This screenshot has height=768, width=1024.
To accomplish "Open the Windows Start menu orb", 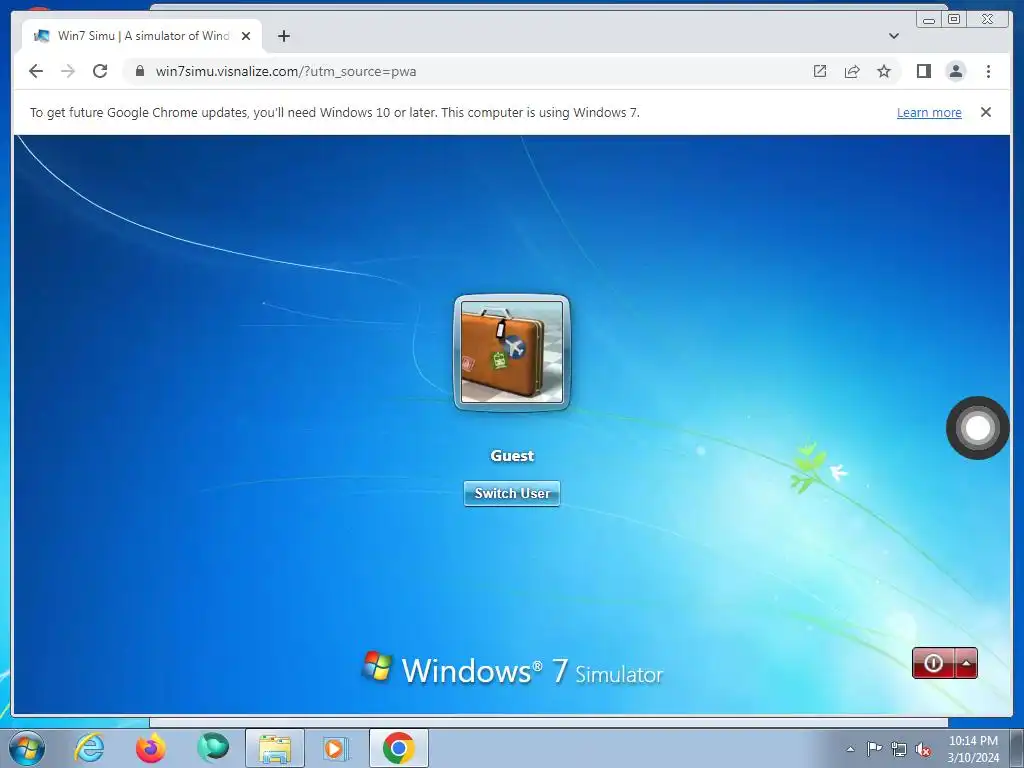I will click(27, 748).
